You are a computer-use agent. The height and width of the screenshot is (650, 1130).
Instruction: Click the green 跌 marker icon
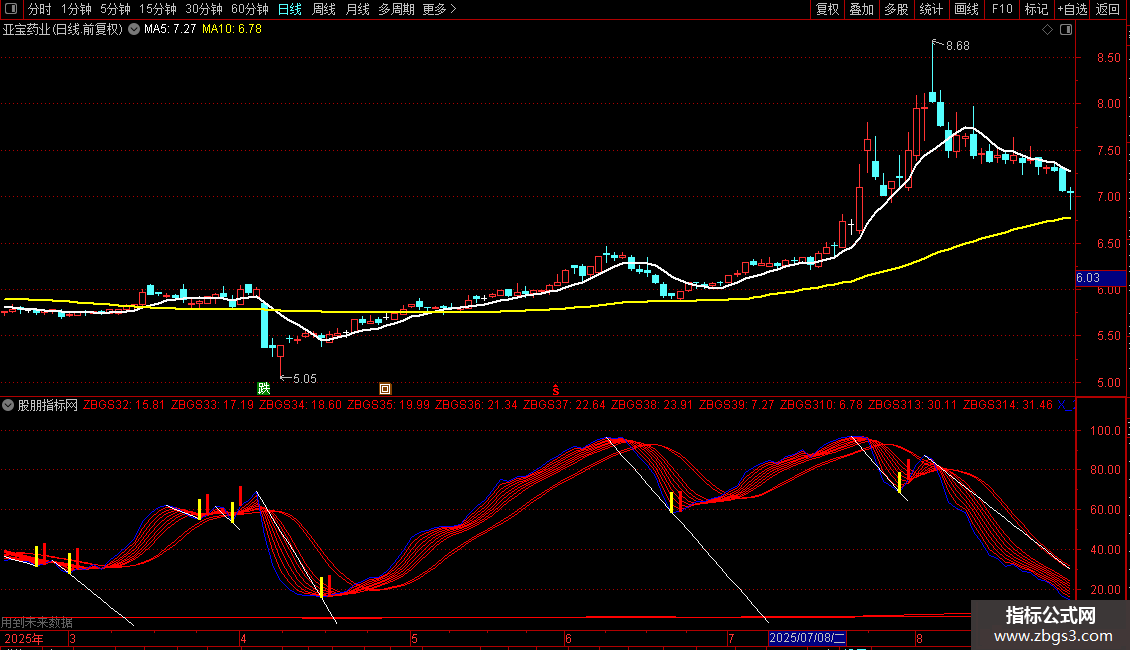[x=264, y=388]
